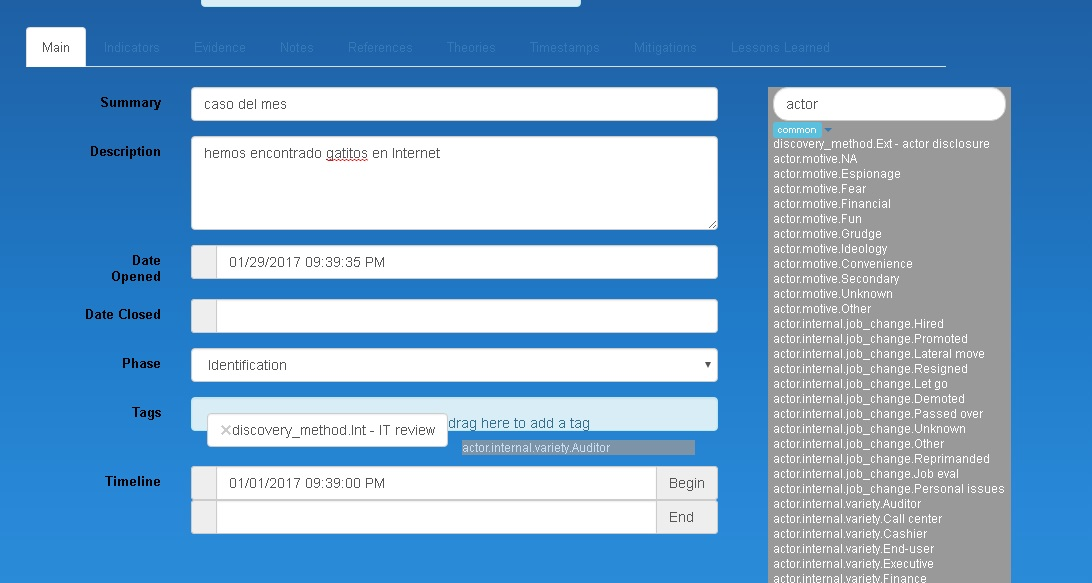Screen dimensions: 1092x583
Task: Switch to the Indicators tab
Action: point(131,47)
